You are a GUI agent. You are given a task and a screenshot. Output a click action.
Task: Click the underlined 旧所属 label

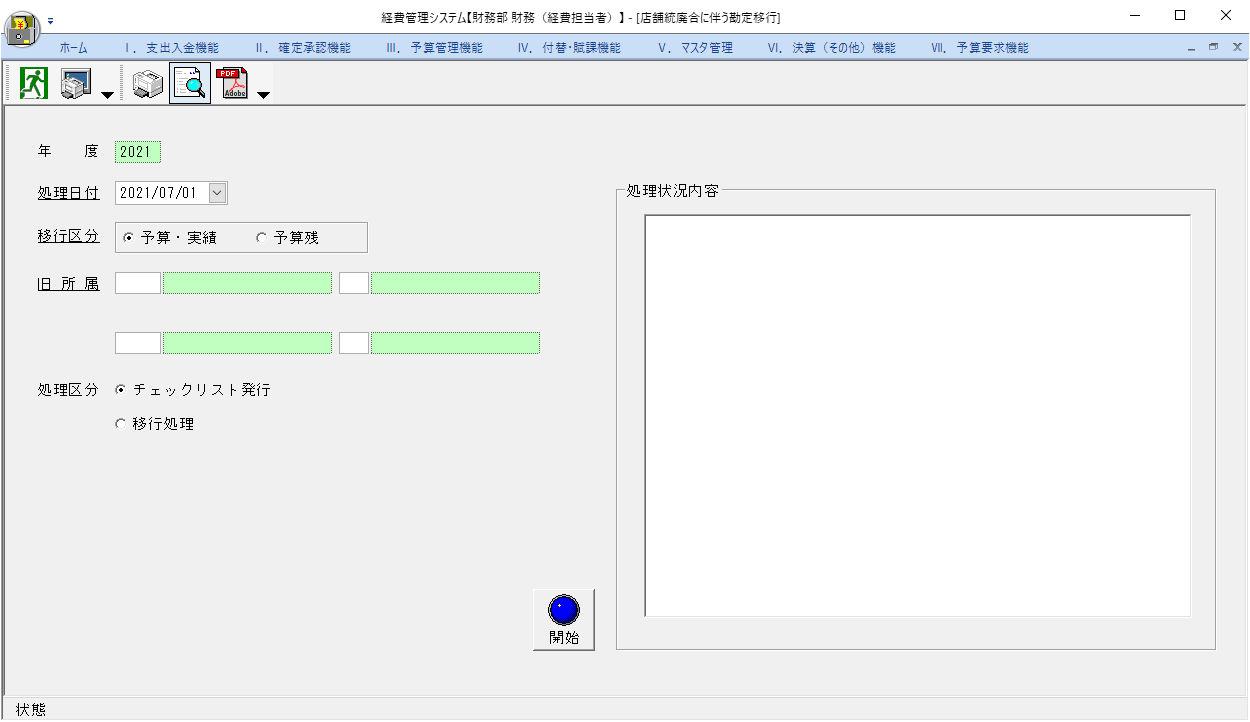pos(68,283)
